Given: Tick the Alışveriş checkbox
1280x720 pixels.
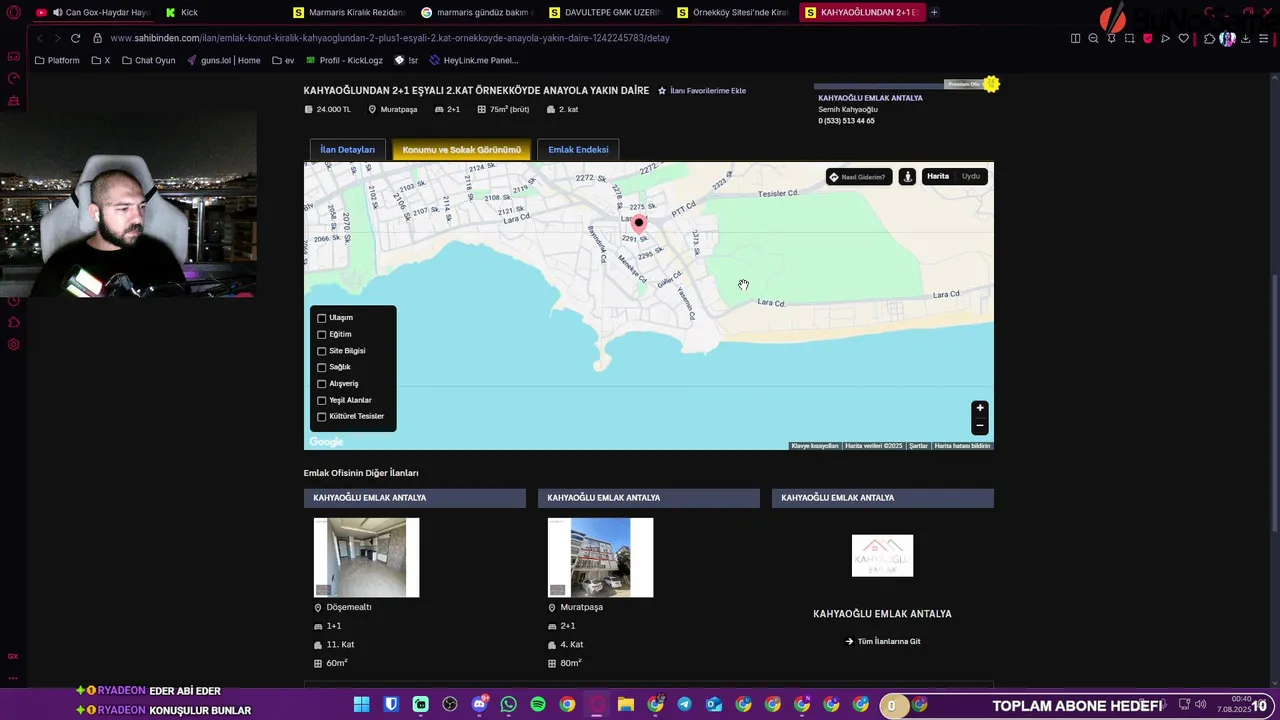Looking at the screenshot, I should (322, 384).
